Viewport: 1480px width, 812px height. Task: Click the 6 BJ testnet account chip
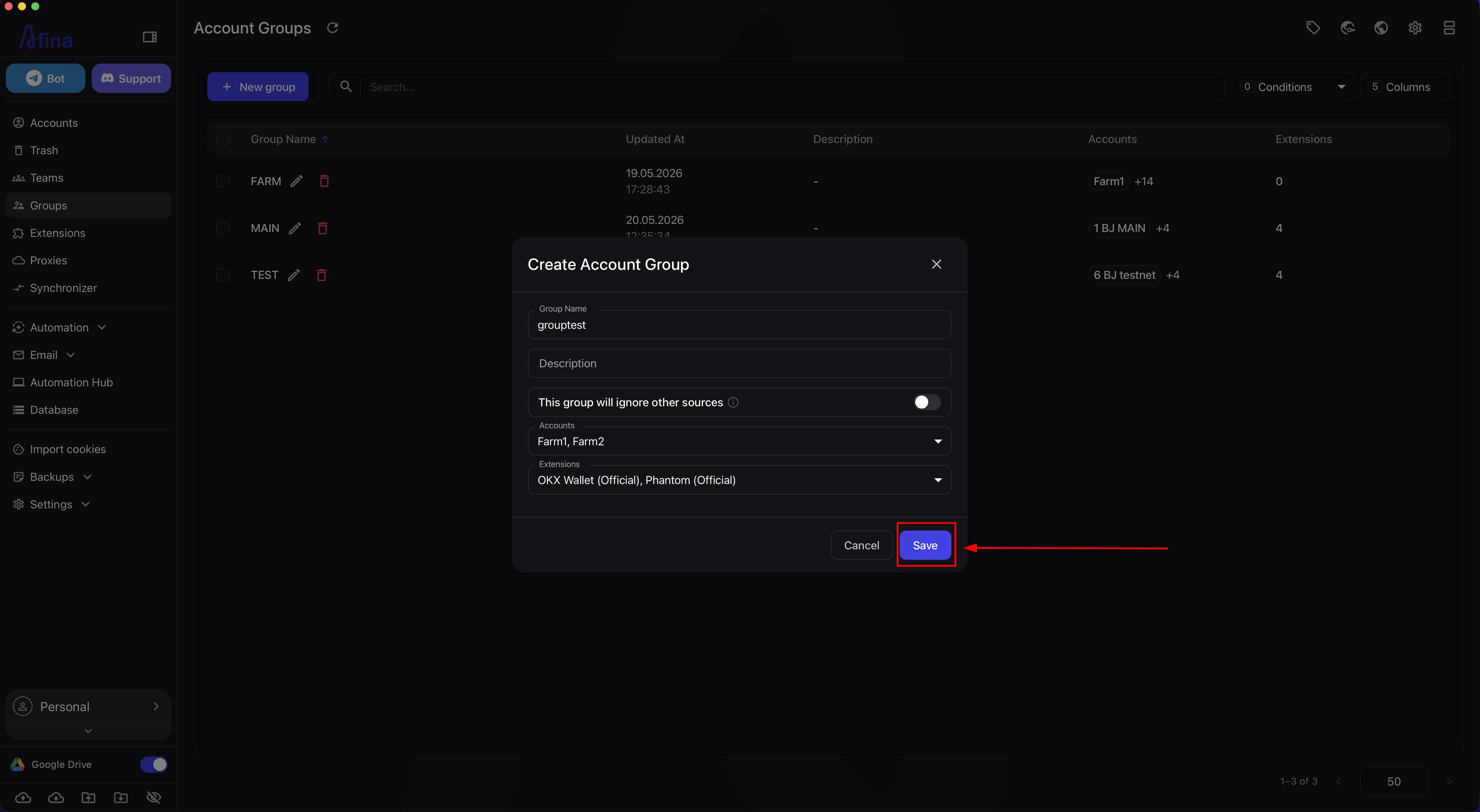pos(1124,275)
